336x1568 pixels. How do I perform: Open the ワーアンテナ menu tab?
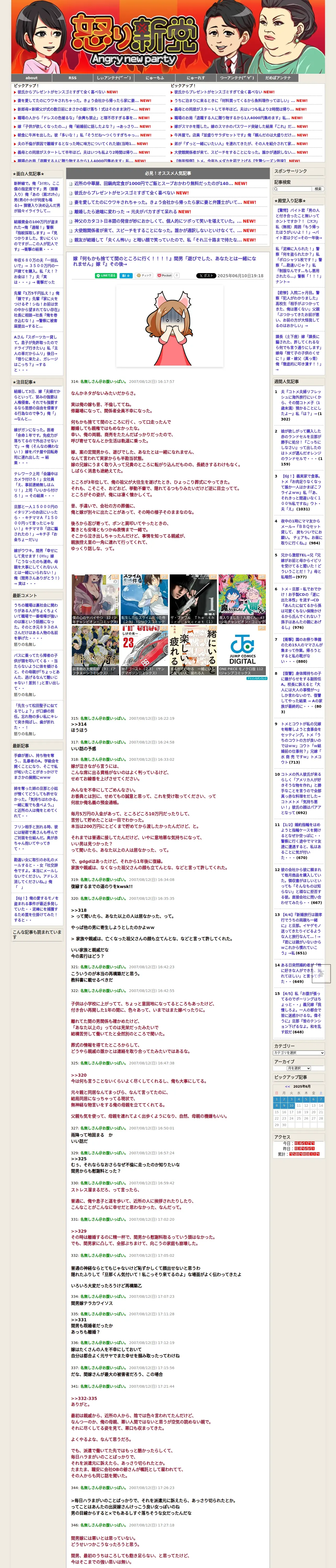pyautogui.click(x=237, y=78)
